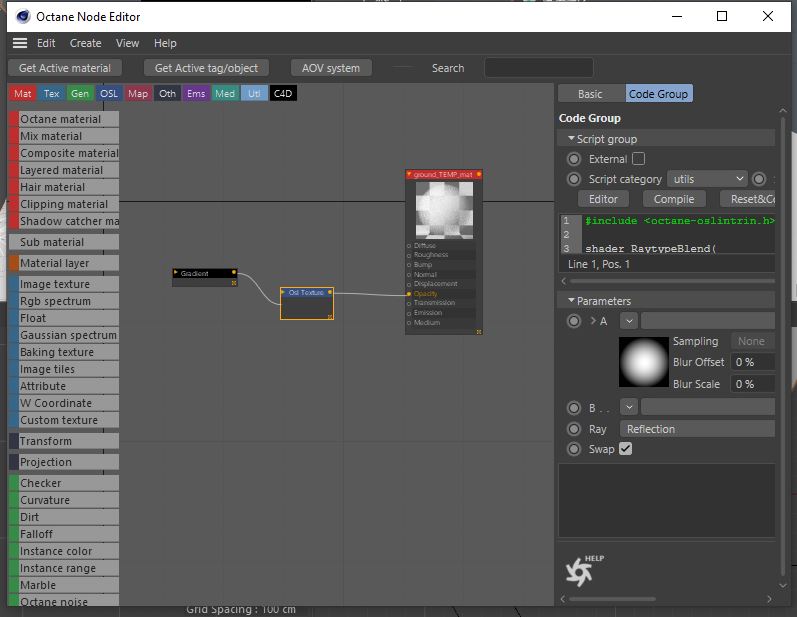Click the Gradient node's output port
This screenshot has height=617, width=797.
pyautogui.click(x=234, y=272)
